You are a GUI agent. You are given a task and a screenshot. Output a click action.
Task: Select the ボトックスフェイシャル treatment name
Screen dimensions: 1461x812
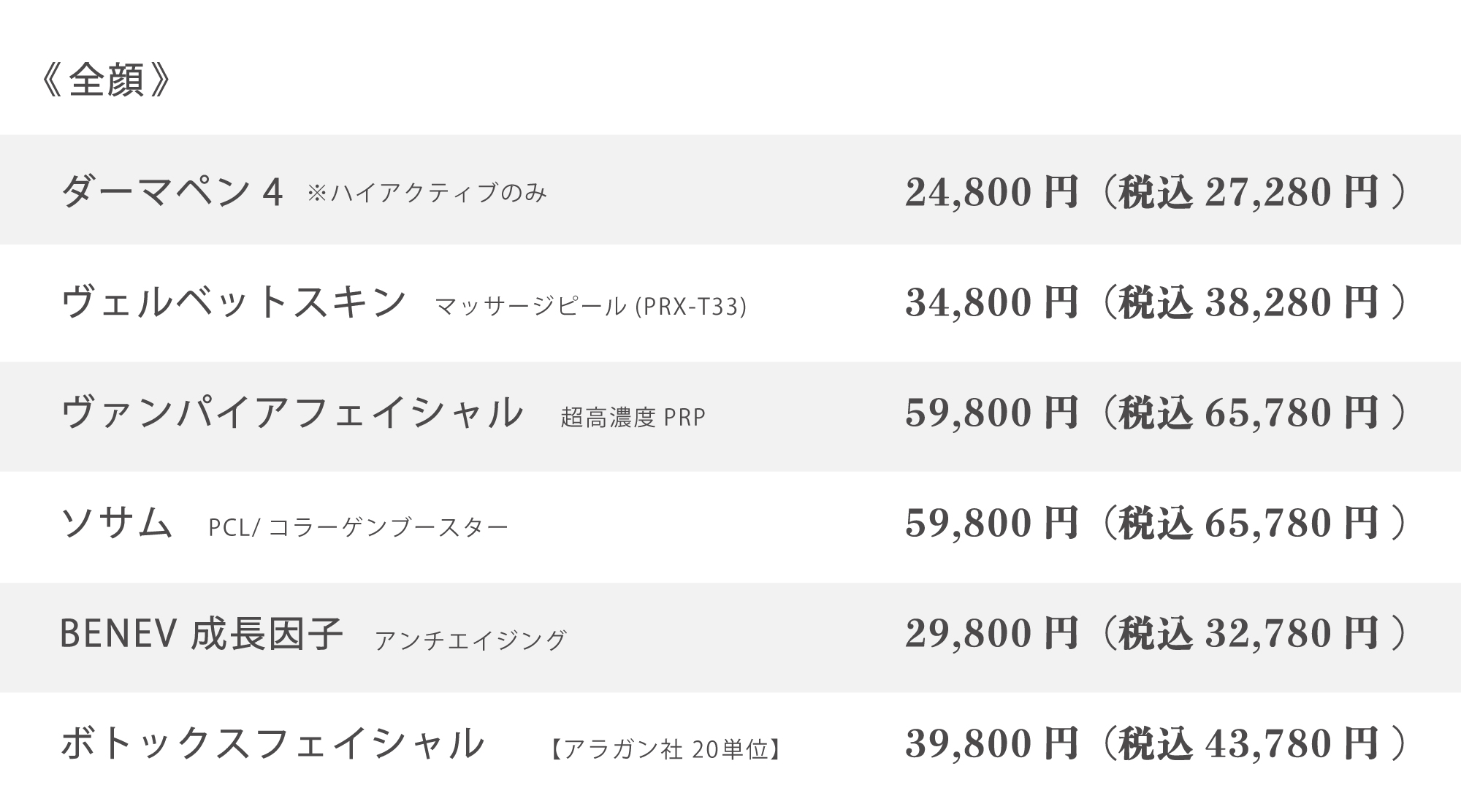[273, 743]
